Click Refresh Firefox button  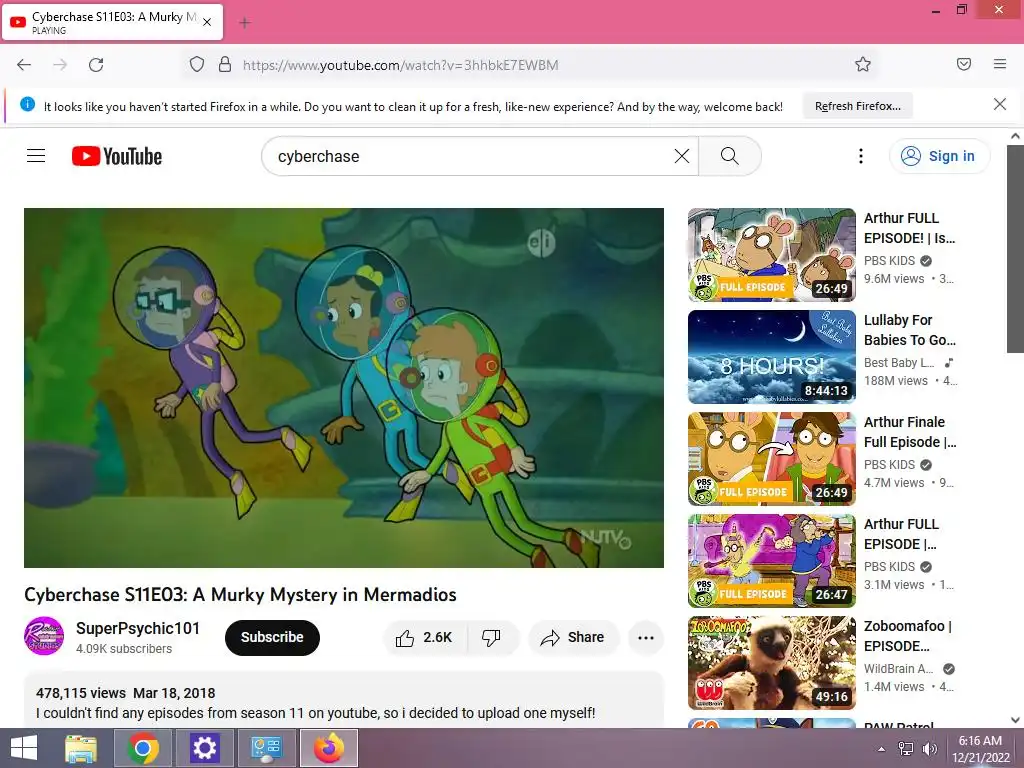pyautogui.click(x=857, y=106)
